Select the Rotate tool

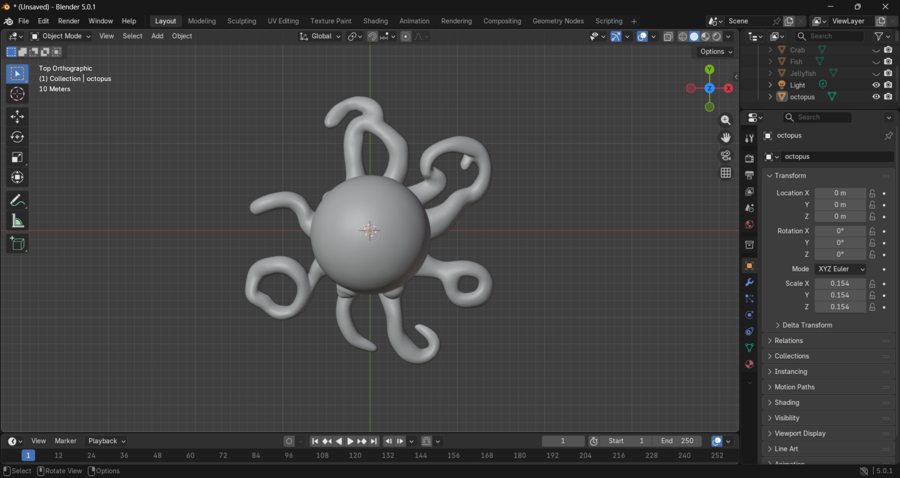click(17, 137)
